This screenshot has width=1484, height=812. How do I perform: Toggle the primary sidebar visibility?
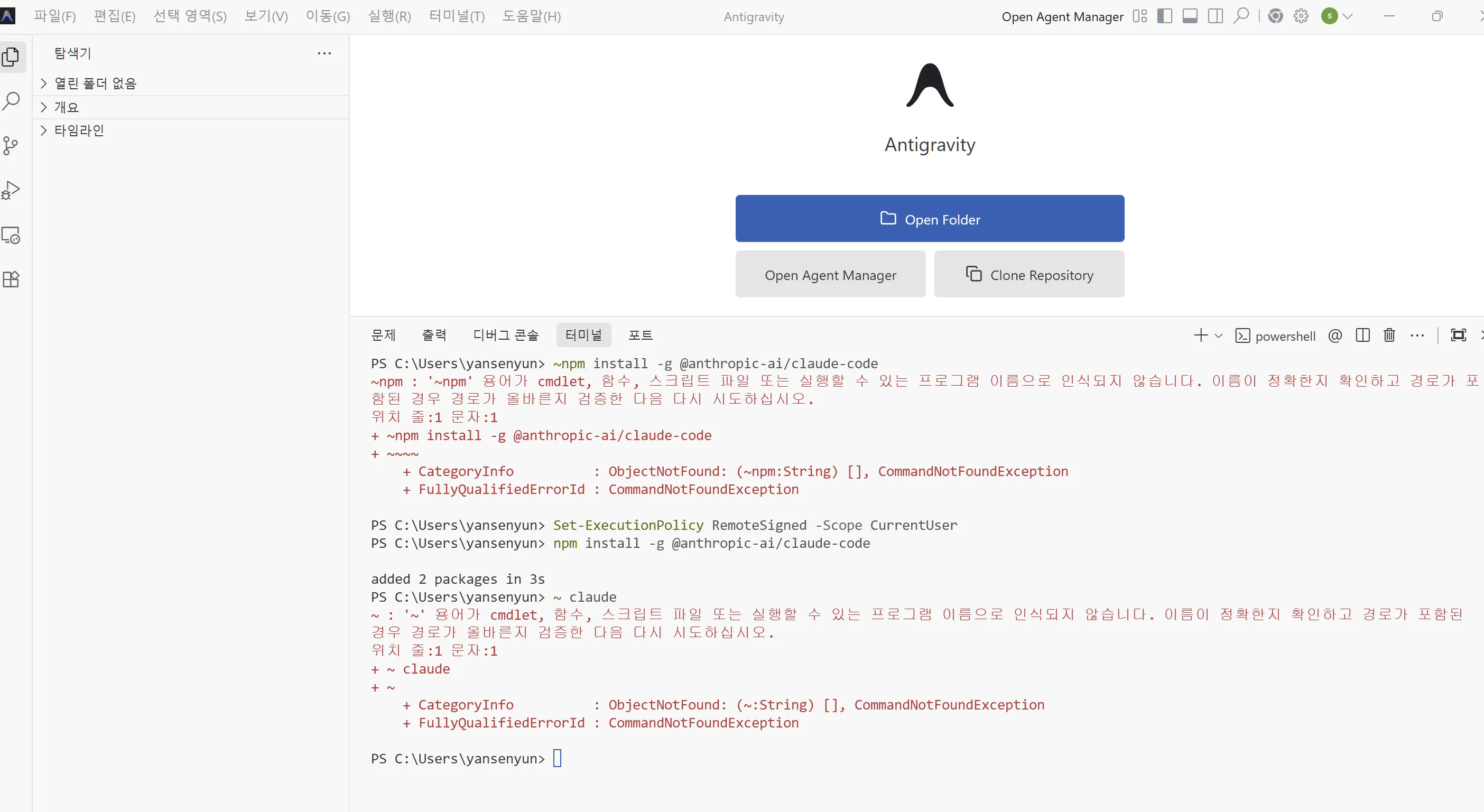coord(1164,15)
